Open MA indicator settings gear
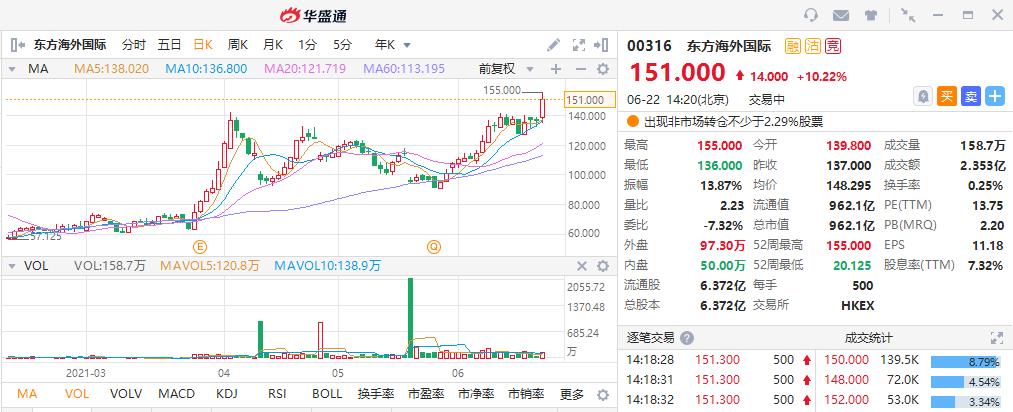 click(602, 69)
